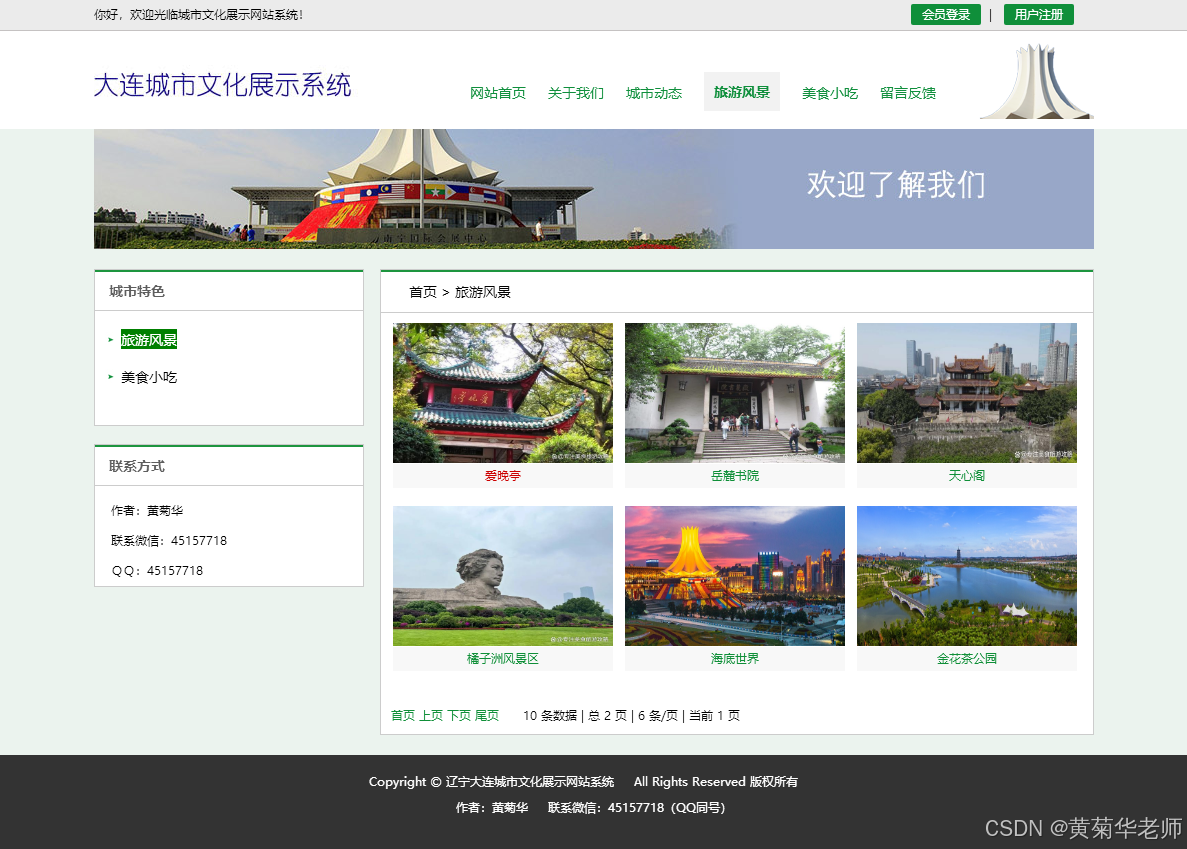Click the 天心阁 caption link
Viewport: 1187px width, 849px height.
(x=967, y=476)
